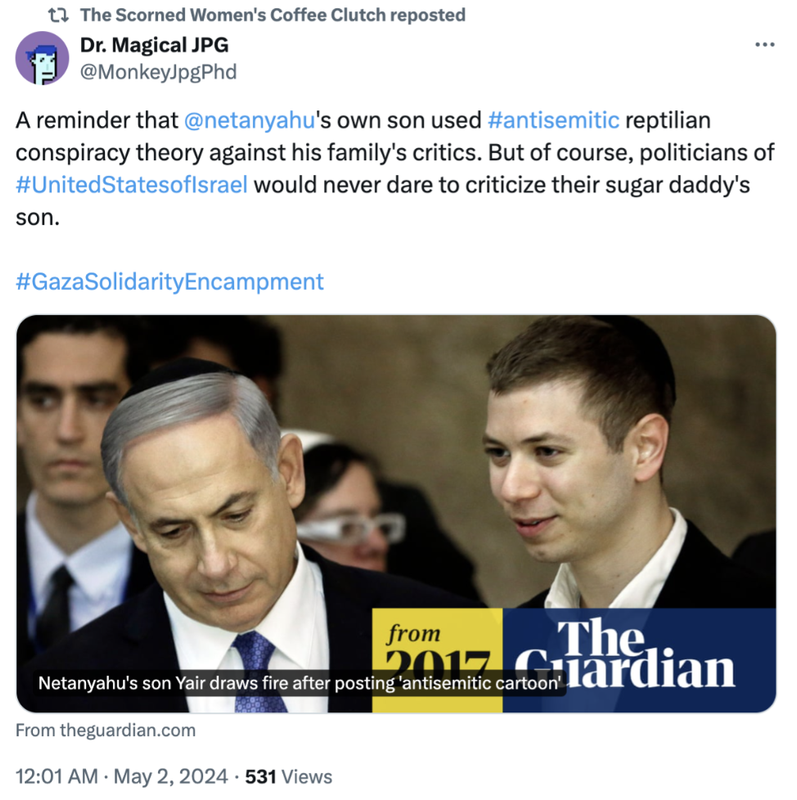Open the @netanyahu mention link
The width and height of the screenshot is (797, 800).
(x=249, y=120)
